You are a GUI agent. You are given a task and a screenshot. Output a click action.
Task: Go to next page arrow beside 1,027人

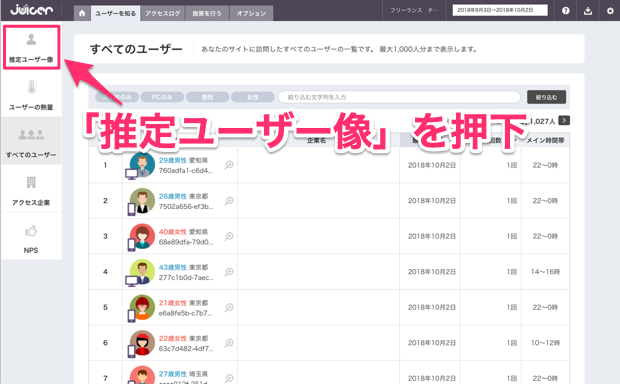[564, 121]
